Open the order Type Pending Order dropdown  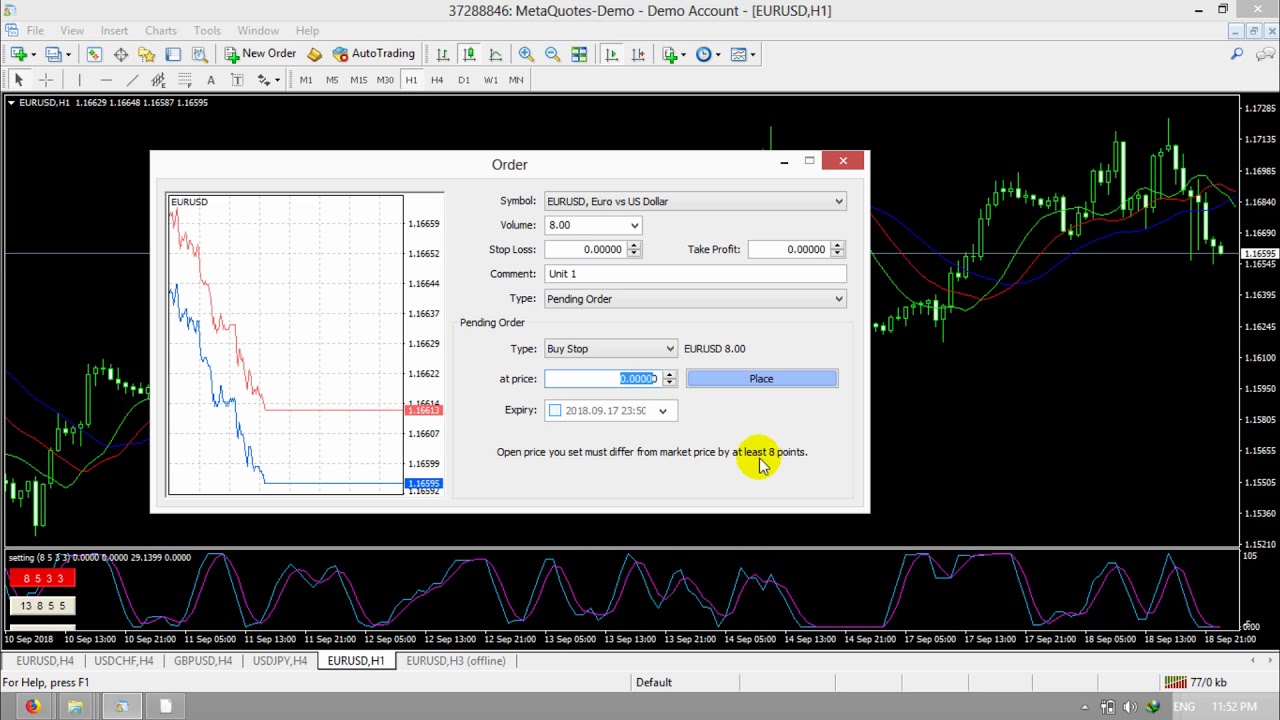[x=838, y=299]
